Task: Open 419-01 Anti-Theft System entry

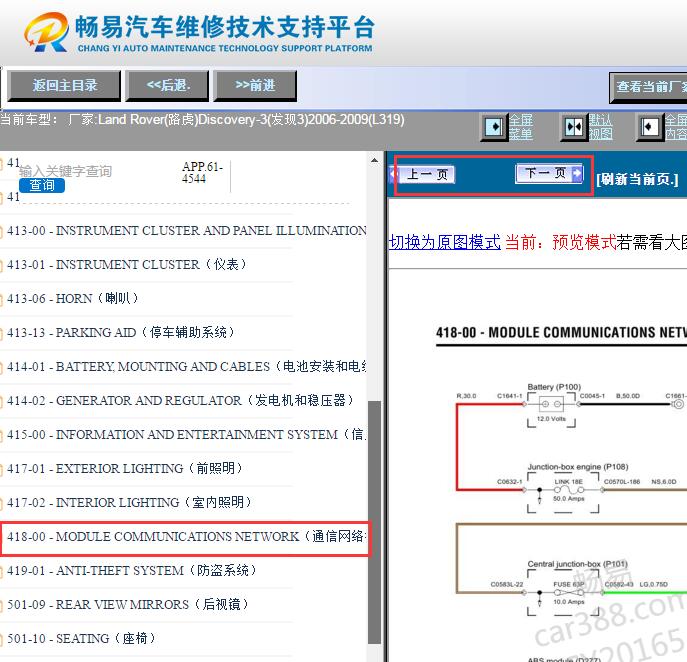Action: click(x=131, y=570)
